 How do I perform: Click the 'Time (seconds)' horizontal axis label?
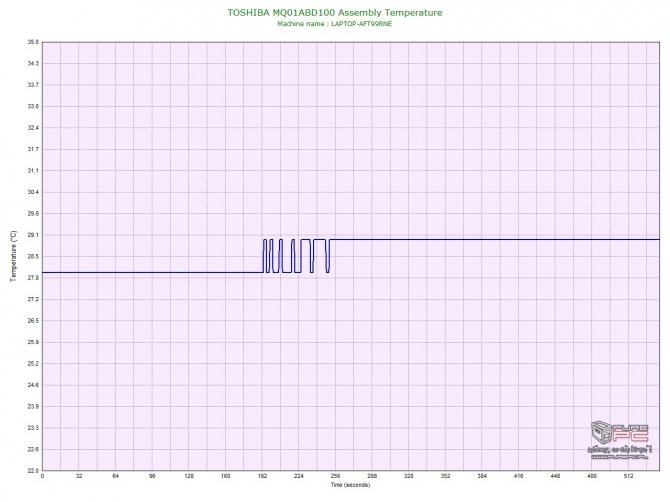[350, 485]
